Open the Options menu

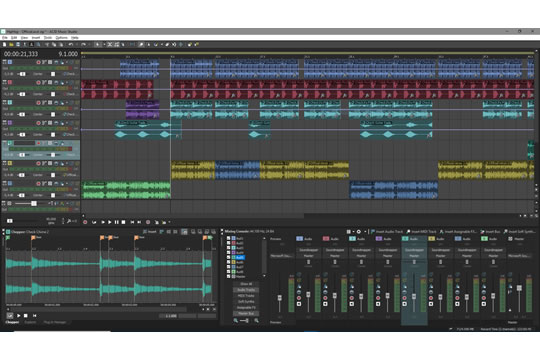point(61,38)
